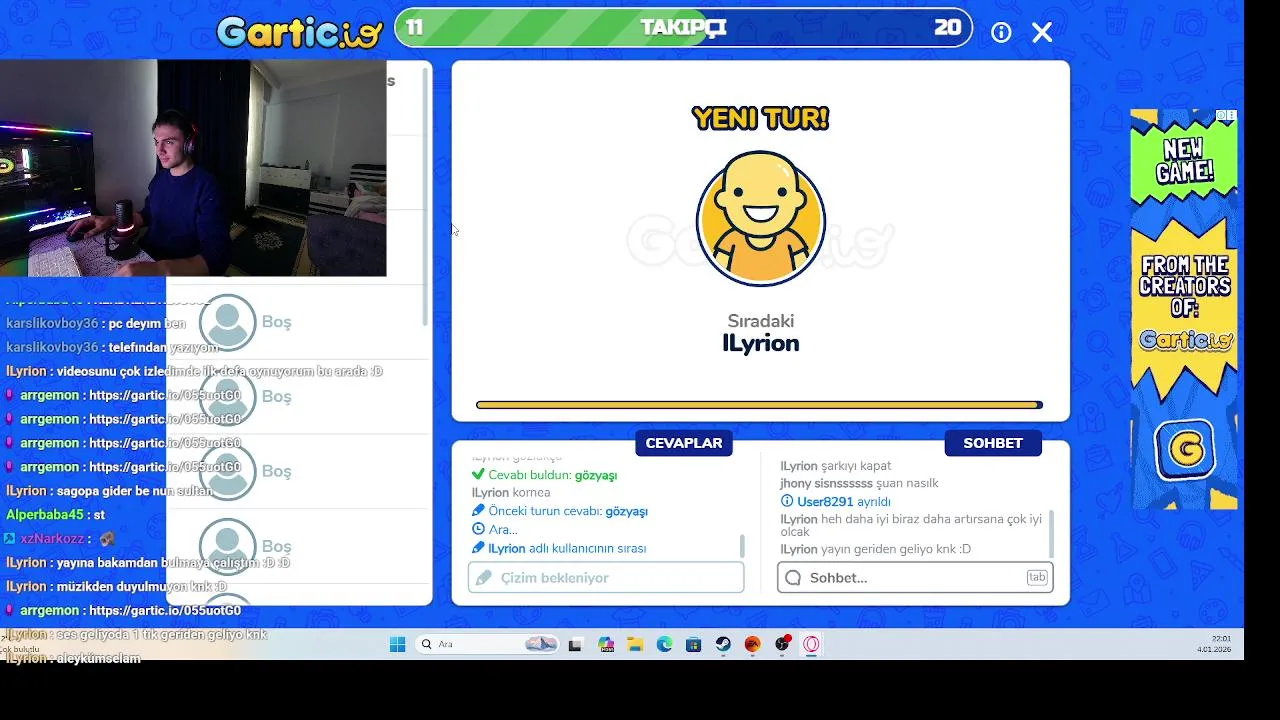Focus the 'Çizim bekleniyor' answer input
The width and height of the screenshot is (1280, 720).
click(x=606, y=578)
